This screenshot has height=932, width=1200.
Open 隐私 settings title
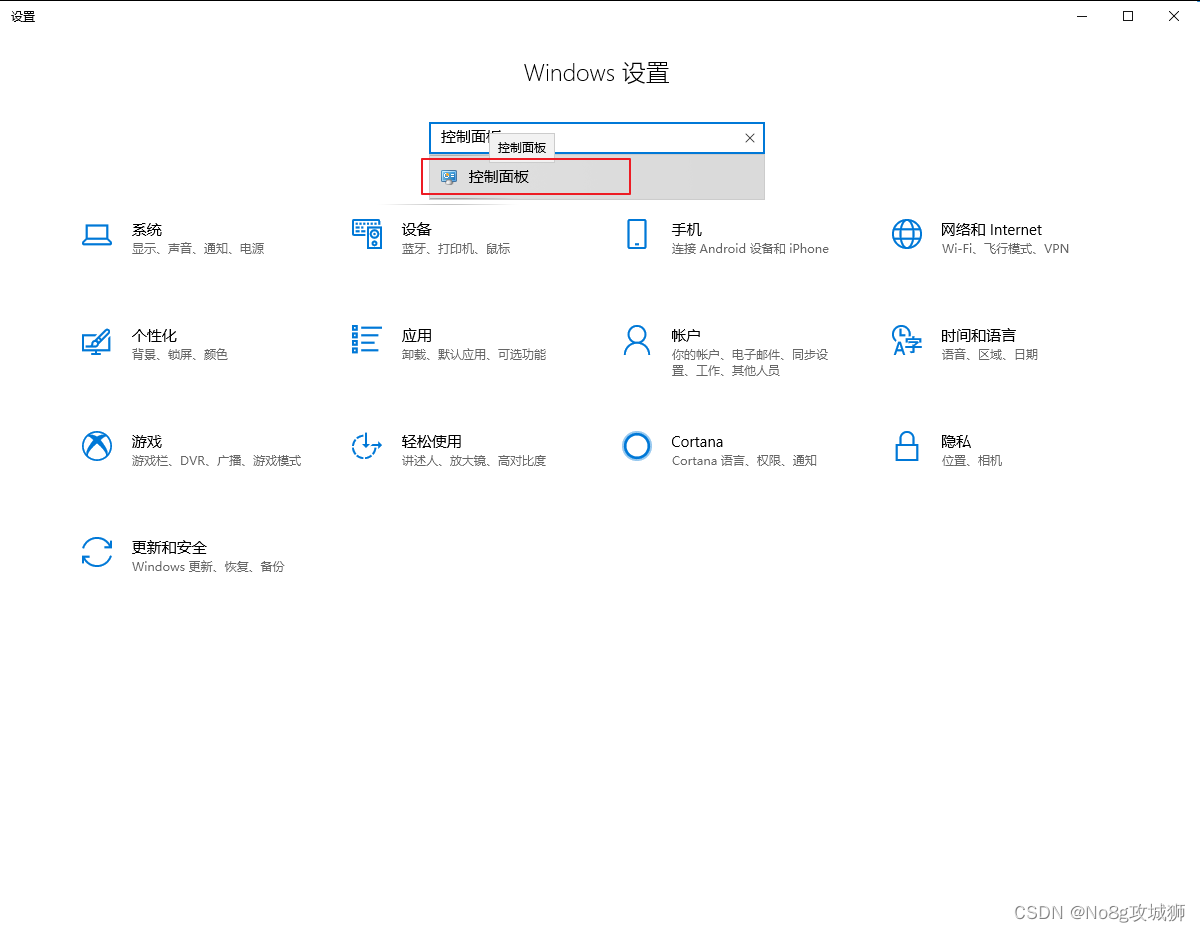956,442
